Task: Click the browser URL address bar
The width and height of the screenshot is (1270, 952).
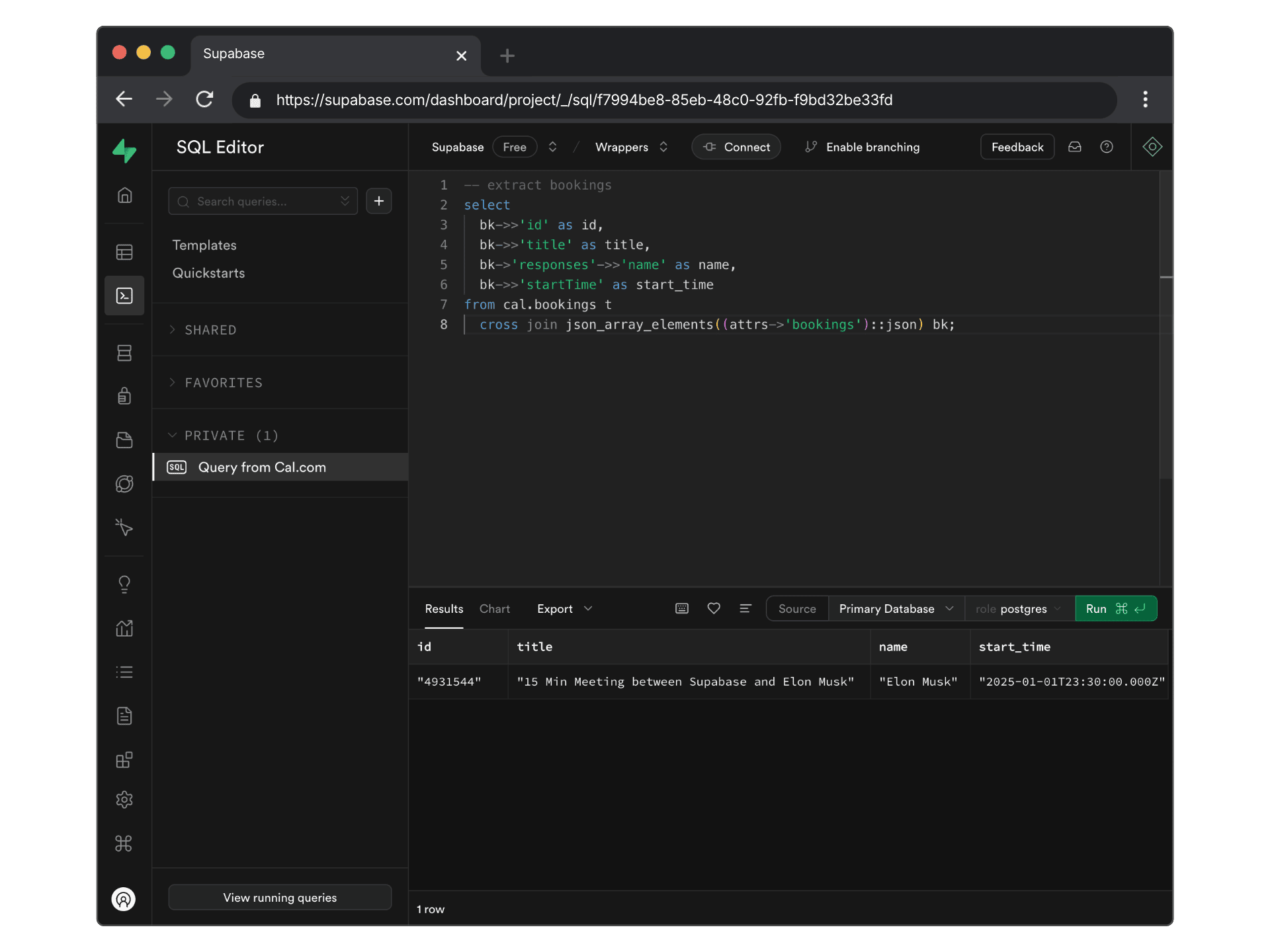Action: 675,100
